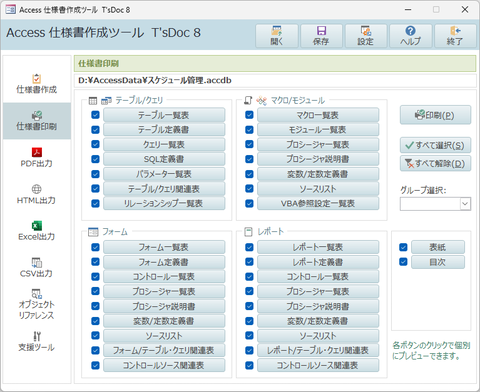
Task: Preview レポート一覧表 button
Action: point(318,247)
